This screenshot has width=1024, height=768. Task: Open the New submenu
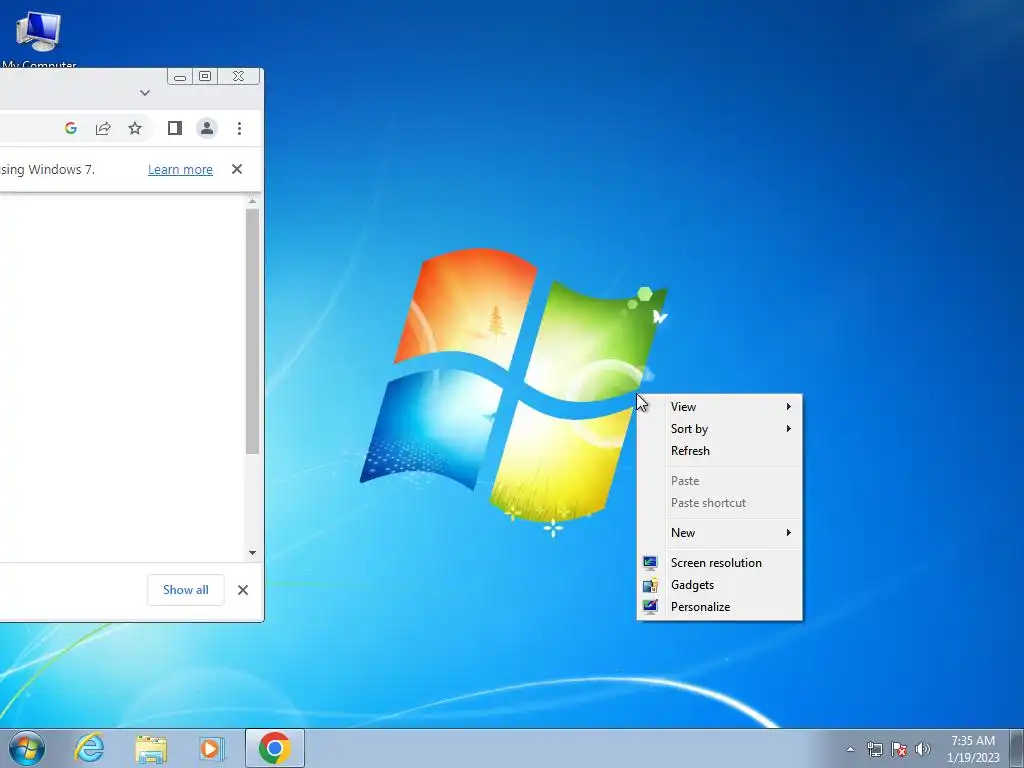[x=720, y=532]
